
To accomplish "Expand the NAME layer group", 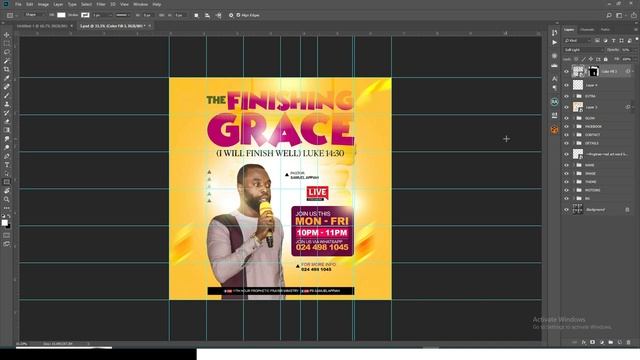I will click(x=573, y=165).
